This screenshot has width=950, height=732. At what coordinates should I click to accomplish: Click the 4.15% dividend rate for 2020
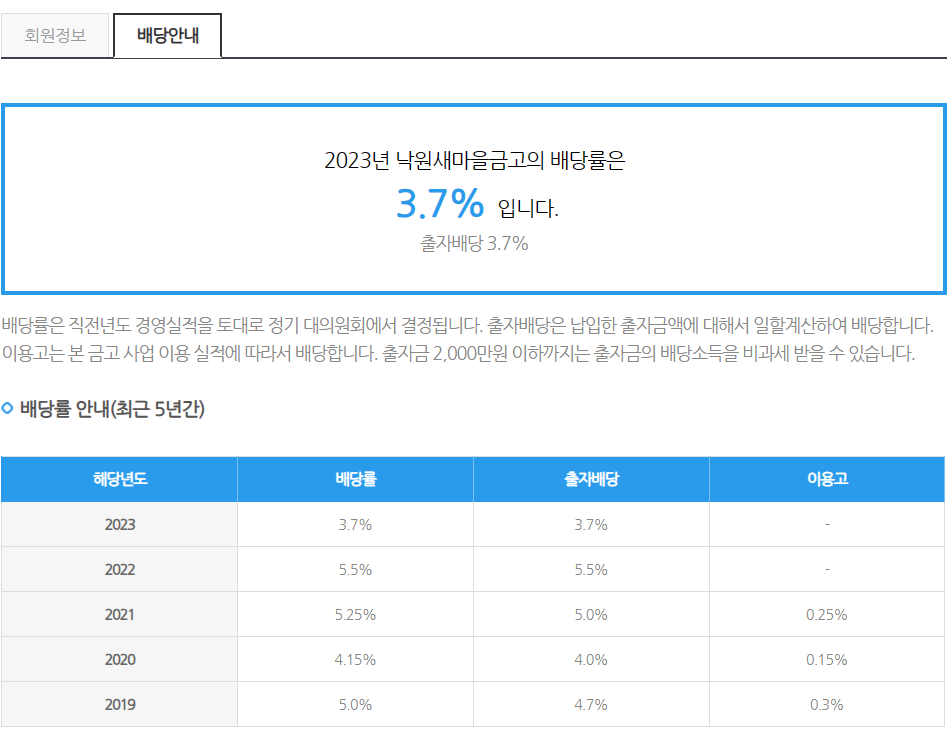tap(356, 659)
